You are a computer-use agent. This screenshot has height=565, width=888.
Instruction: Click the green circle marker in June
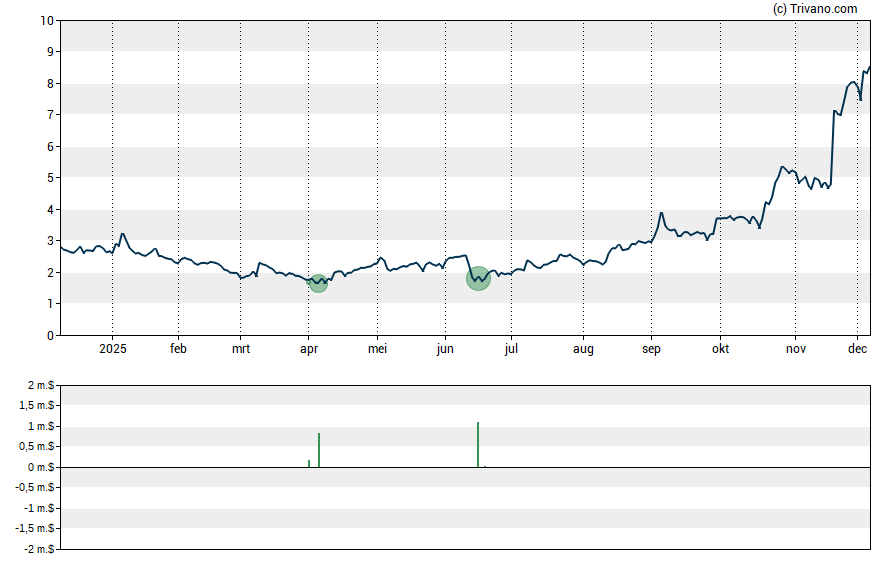pyautogui.click(x=479, y=279)
